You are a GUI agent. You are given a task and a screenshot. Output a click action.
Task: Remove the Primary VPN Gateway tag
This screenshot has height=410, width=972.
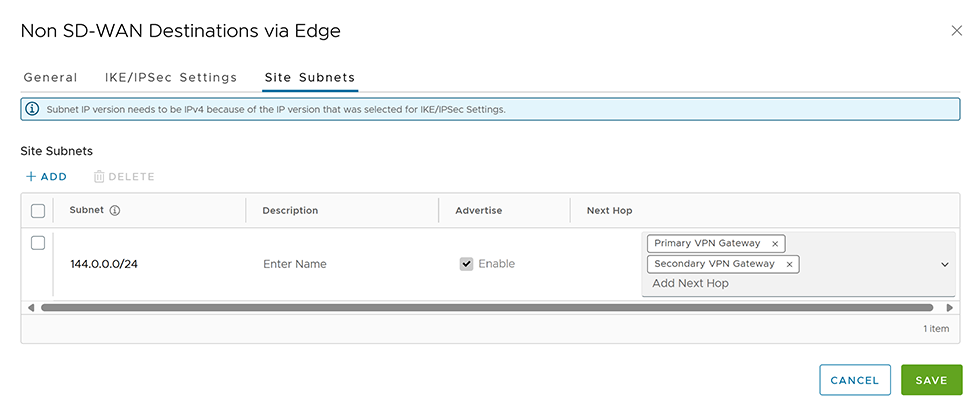pos(775,244)
